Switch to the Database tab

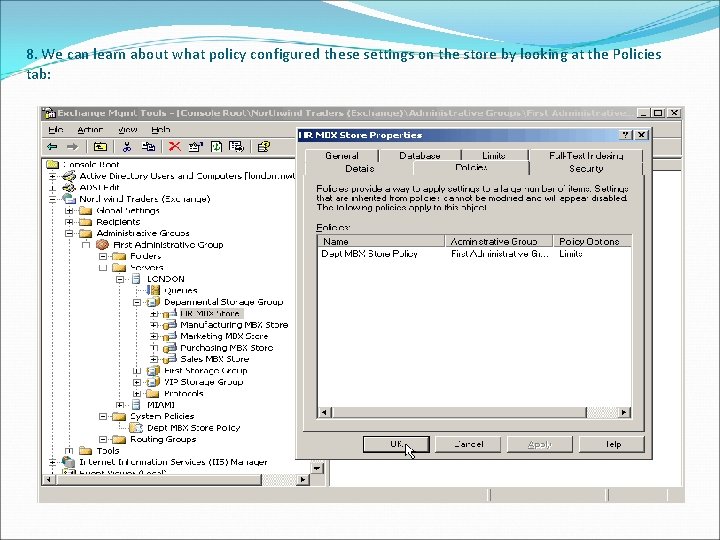420,156
